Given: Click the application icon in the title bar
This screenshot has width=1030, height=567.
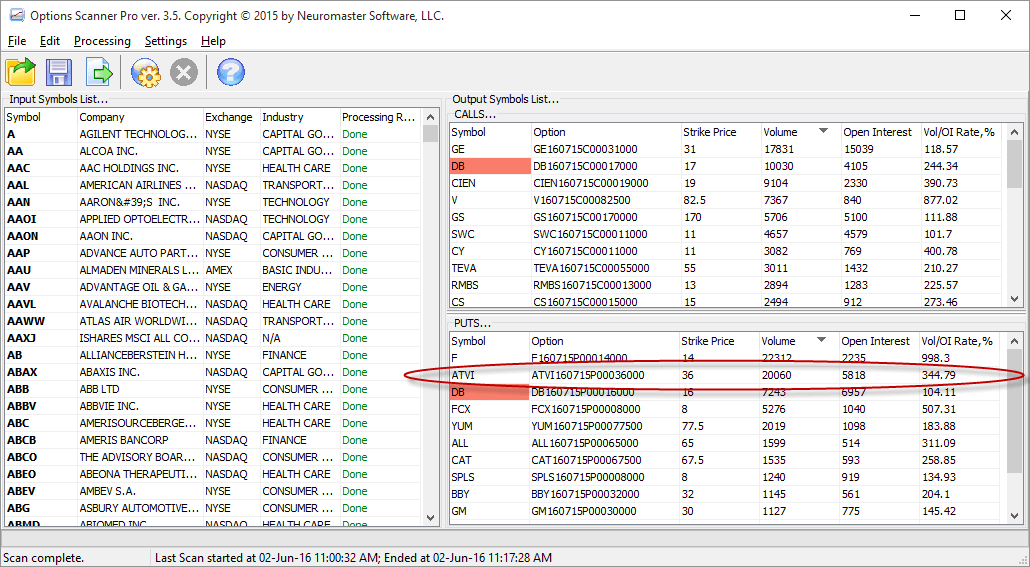Looking at the screenshot, I should pos(16,15).
